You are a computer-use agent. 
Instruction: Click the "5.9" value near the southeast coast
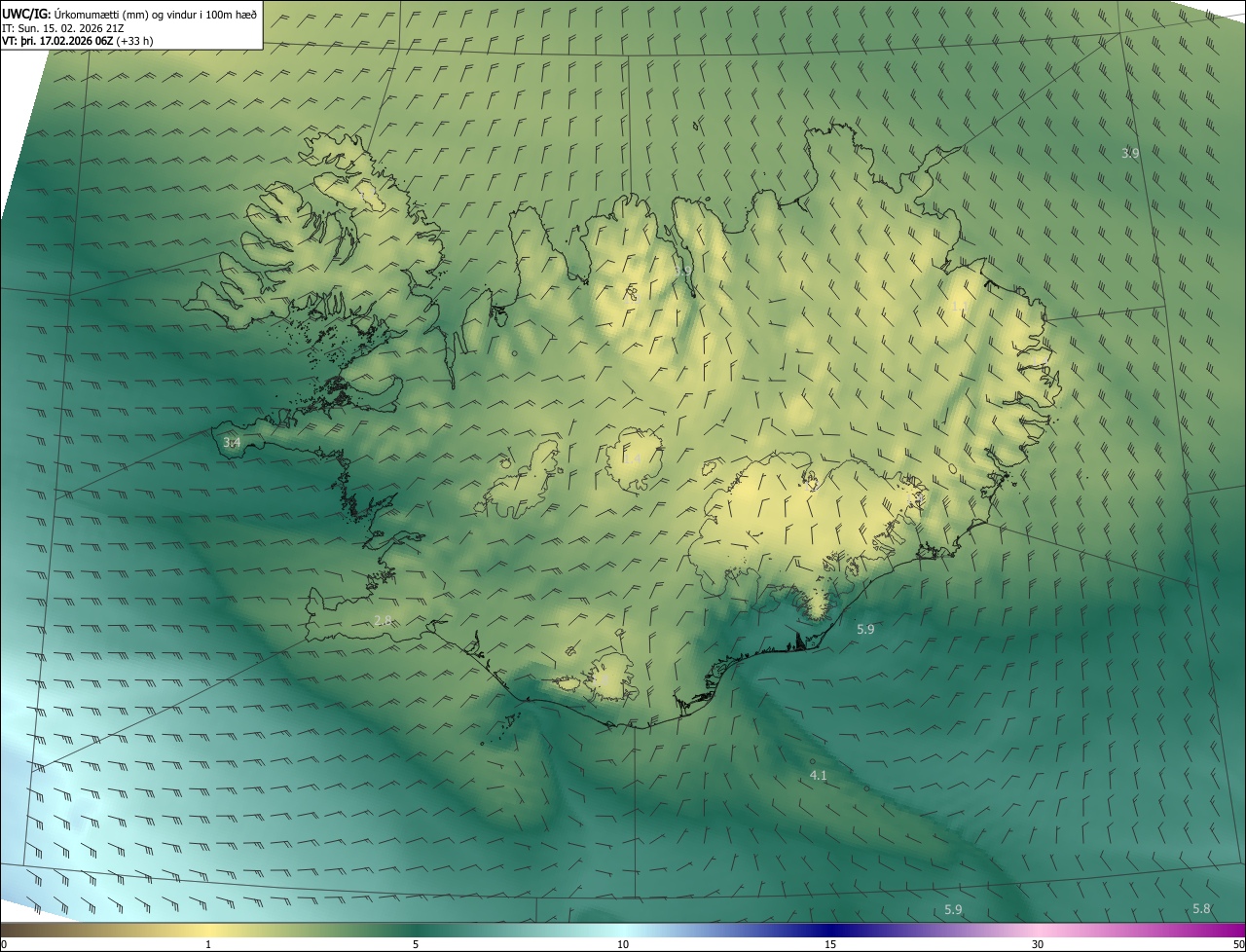[x=865, y=630]
